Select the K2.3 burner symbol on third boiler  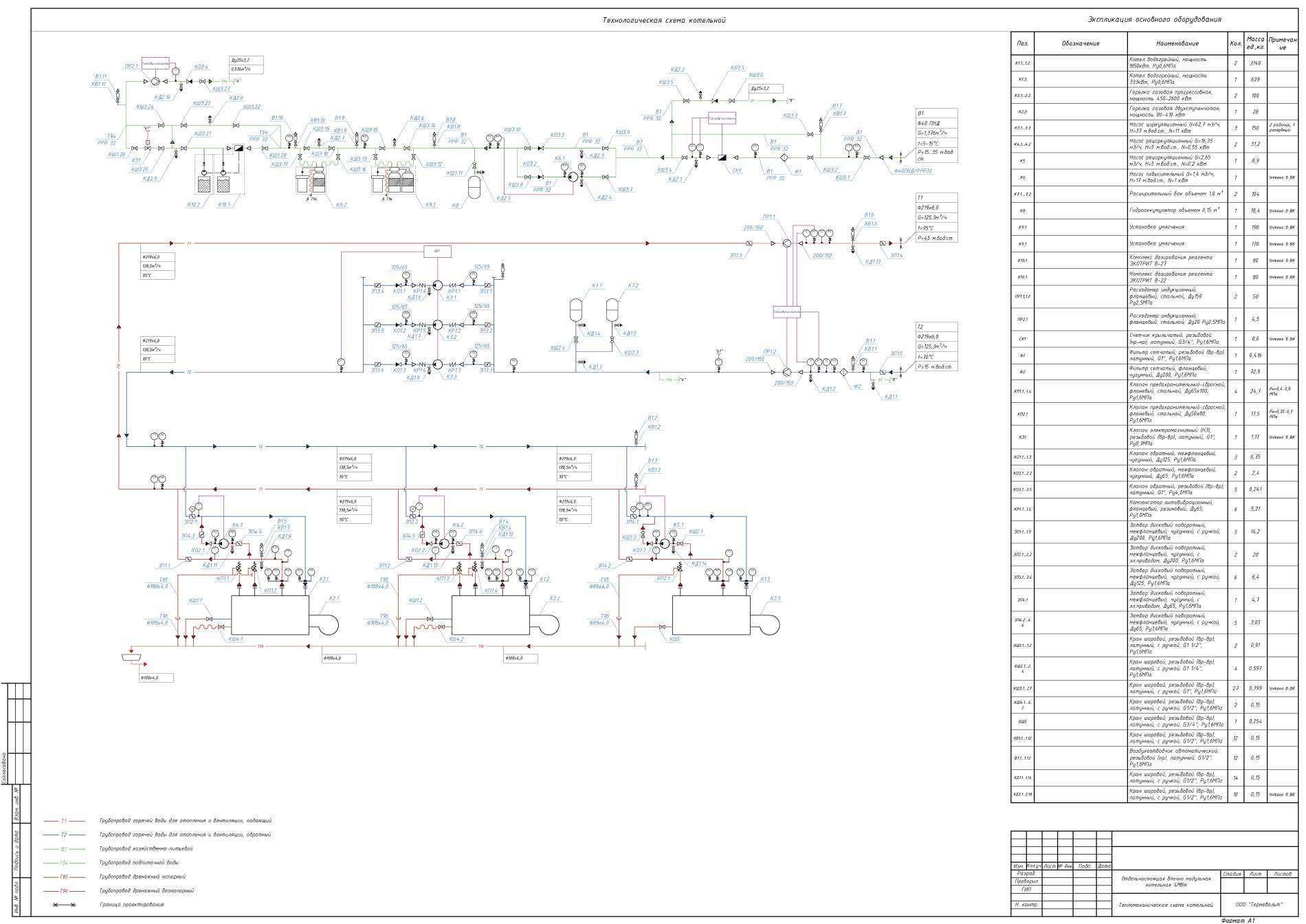[766, 624]
